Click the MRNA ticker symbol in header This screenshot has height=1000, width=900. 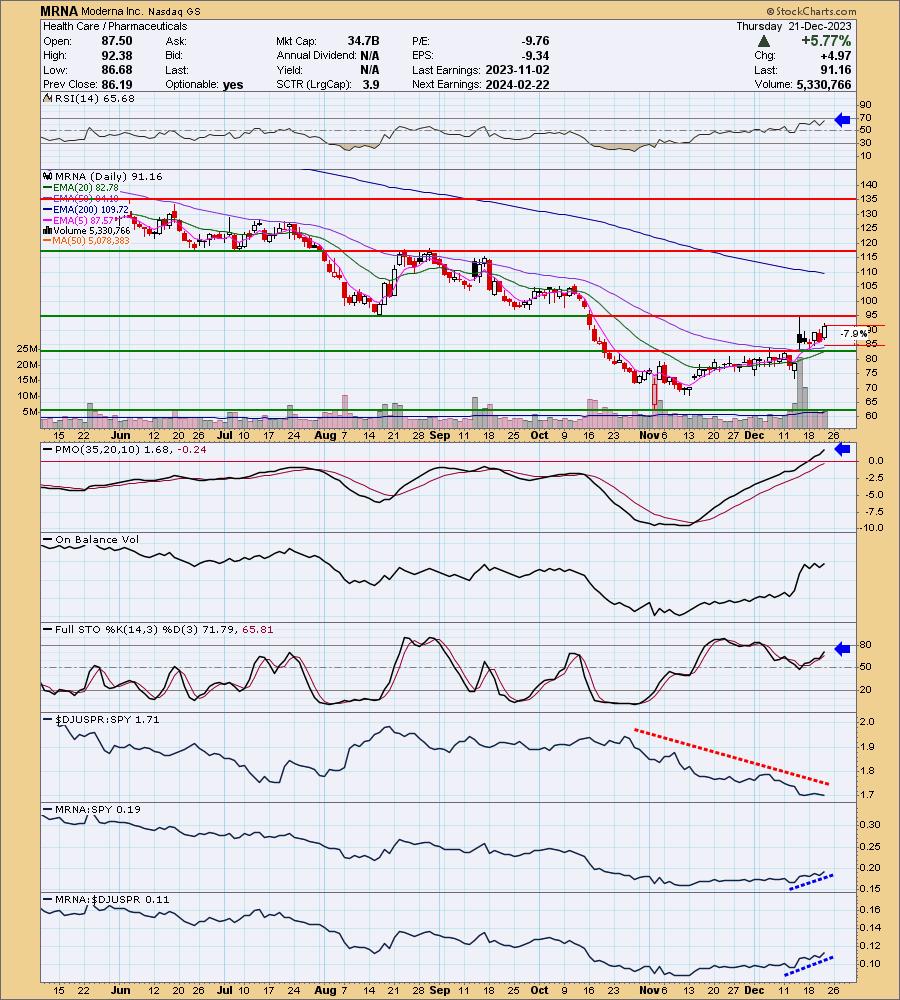pyautogui.click(x=59, y=11)
